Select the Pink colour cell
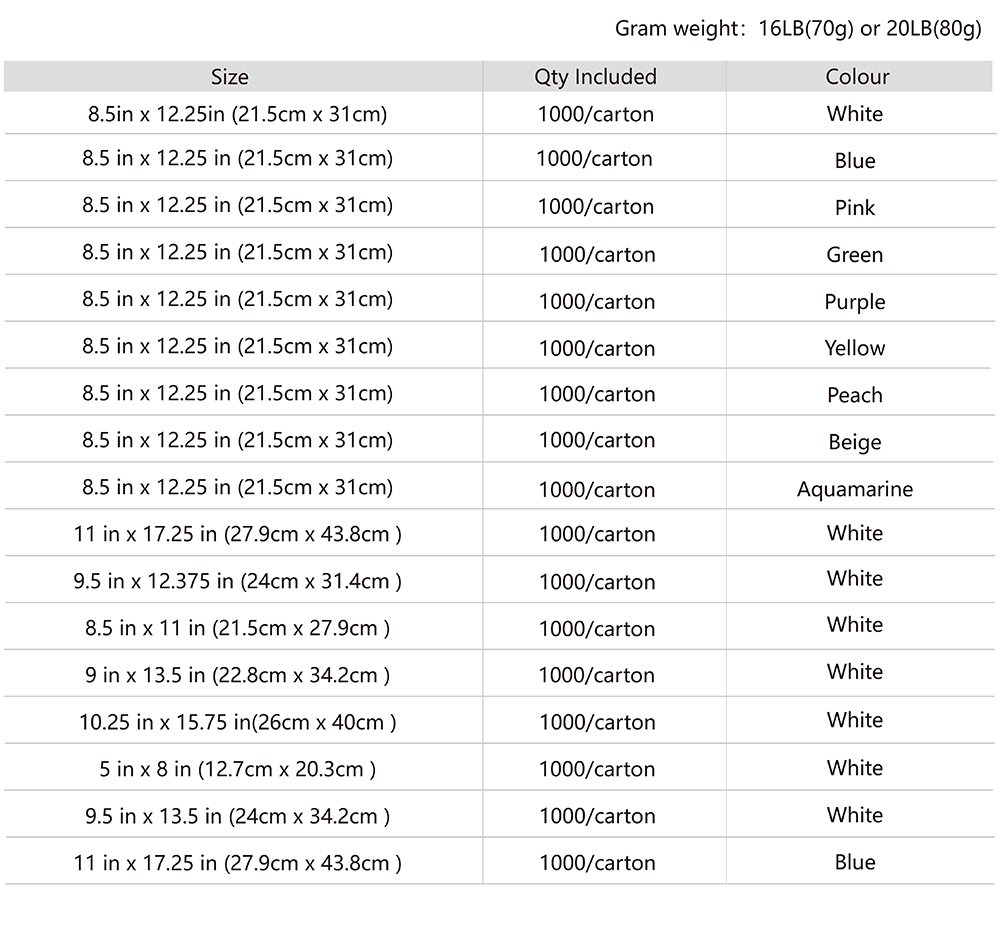 [855, 208]
